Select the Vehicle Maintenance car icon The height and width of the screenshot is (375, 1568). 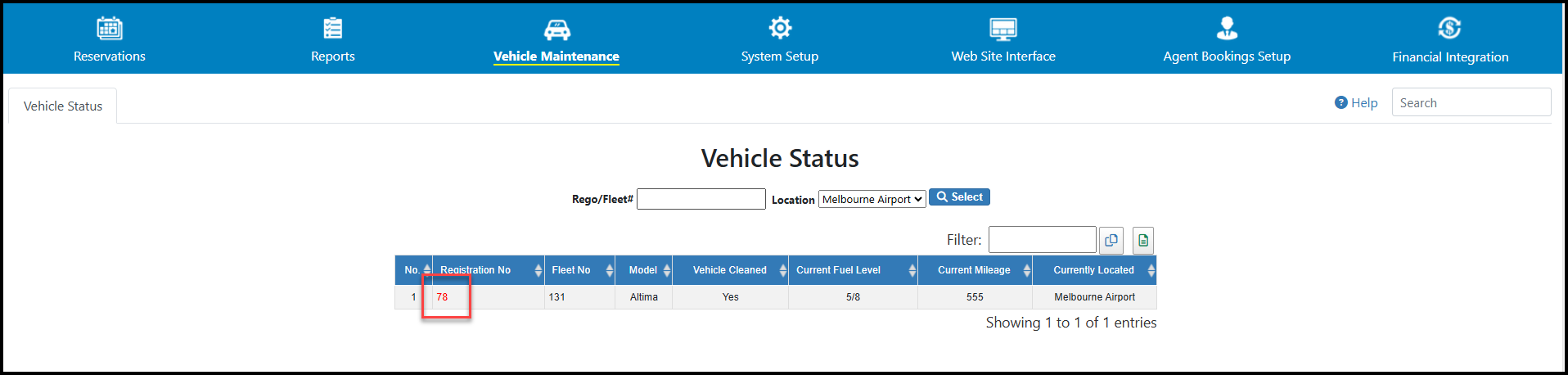[x=556, y=29]
